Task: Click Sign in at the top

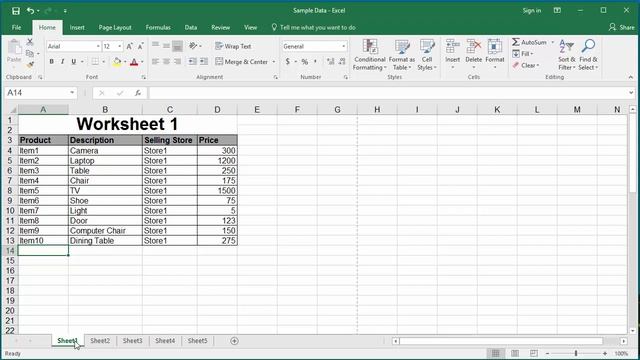Action: click(532, 11)
